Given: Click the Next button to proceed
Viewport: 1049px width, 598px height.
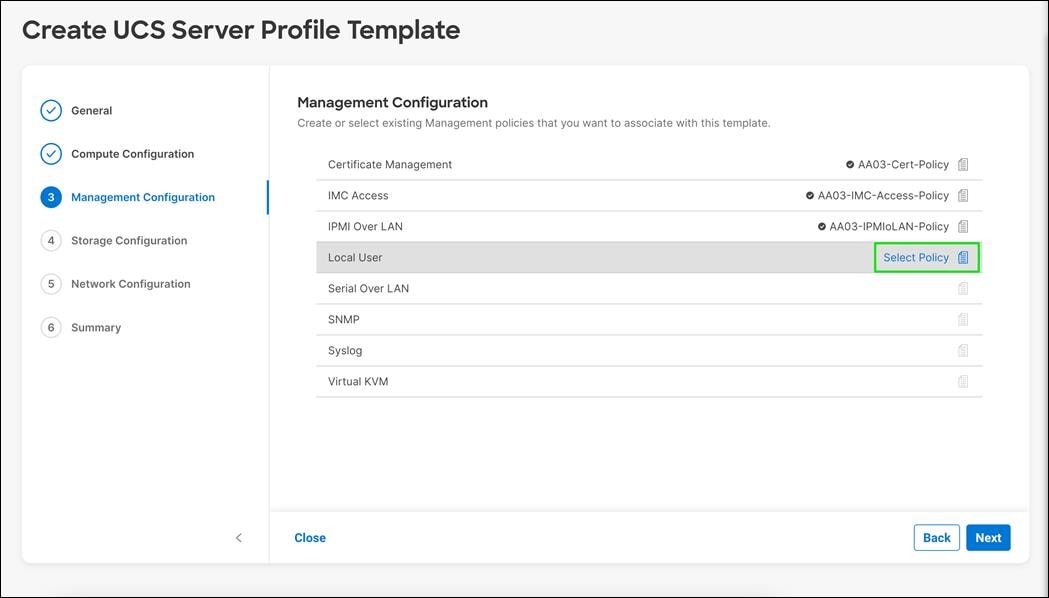Looking at the screenshot, I should [988, 537].
